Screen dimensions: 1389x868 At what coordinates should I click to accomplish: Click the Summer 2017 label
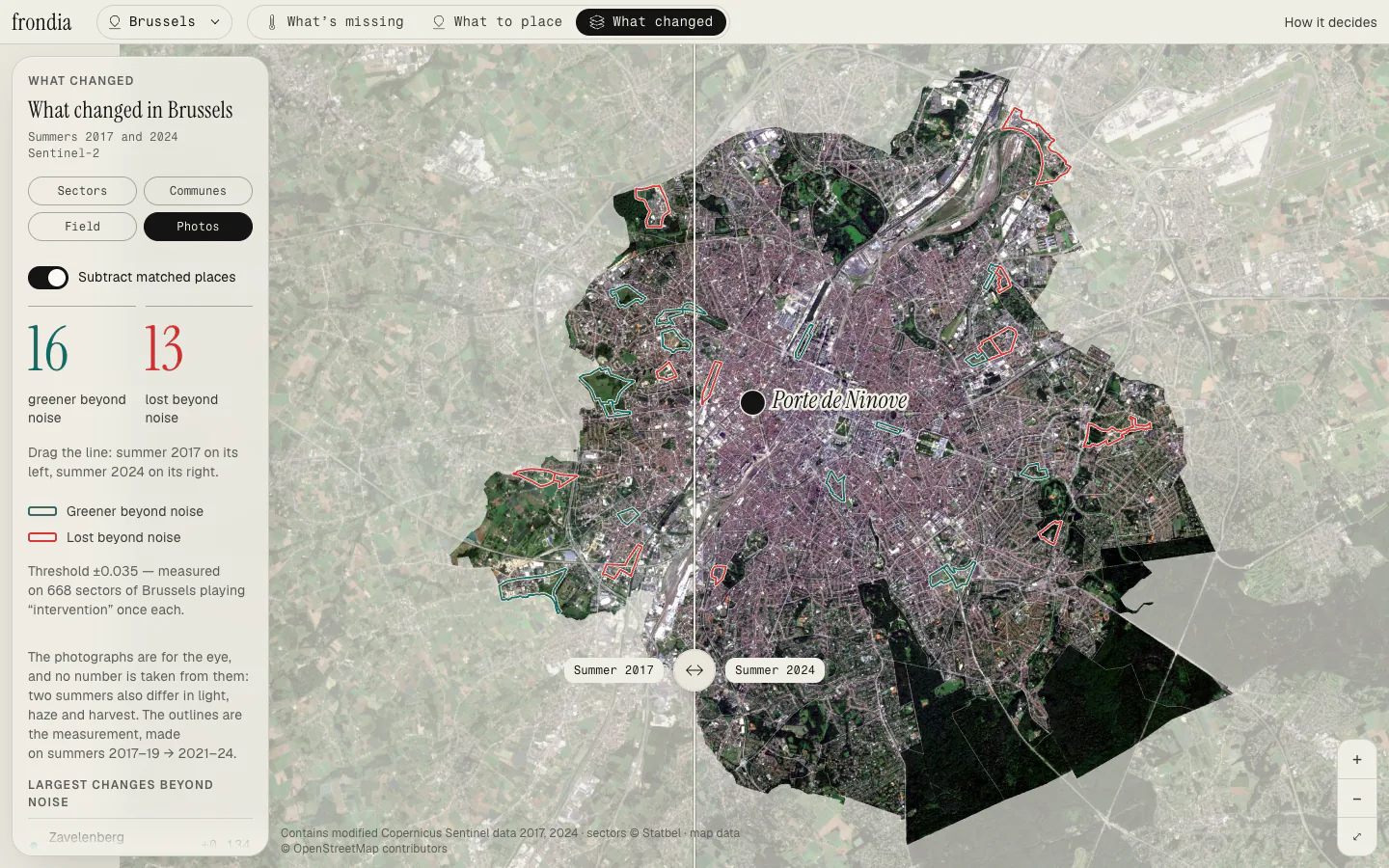point(613,670)
